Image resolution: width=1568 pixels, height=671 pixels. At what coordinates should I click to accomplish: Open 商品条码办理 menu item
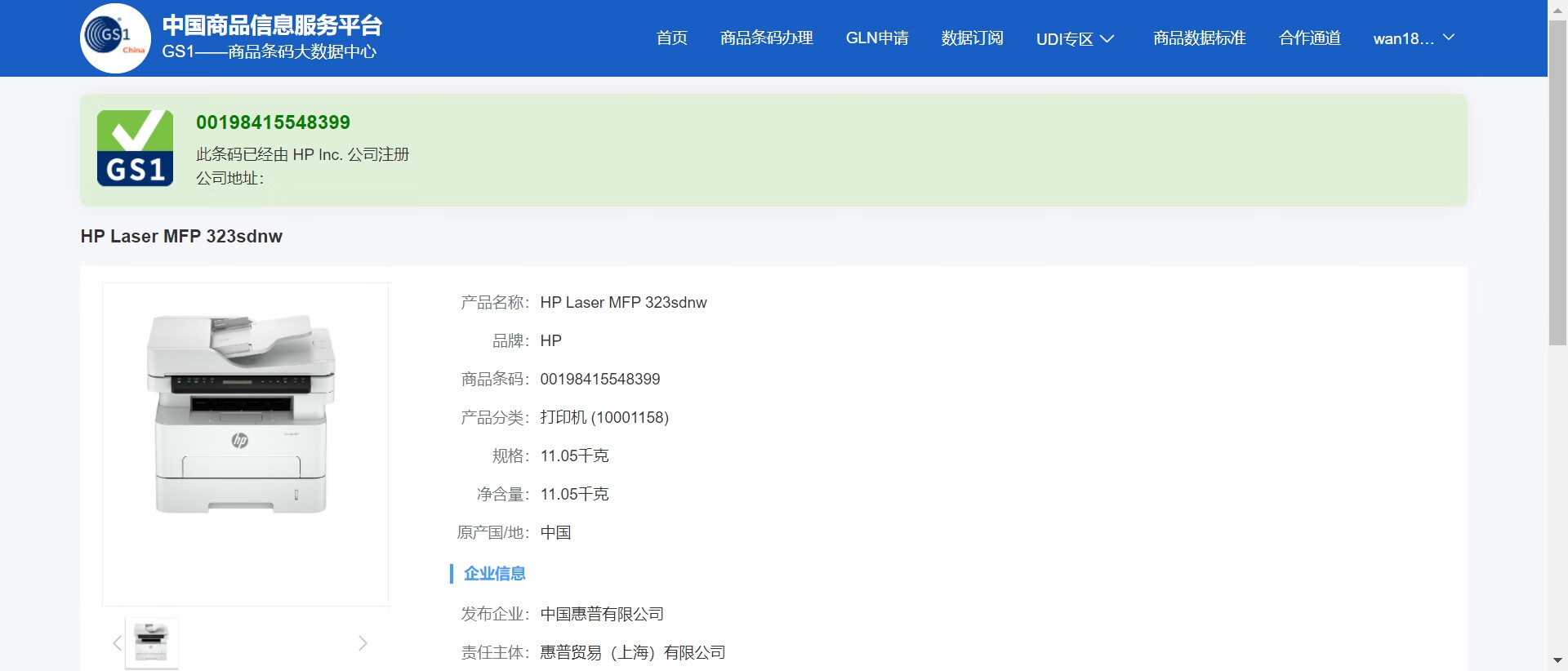(767, 38)
